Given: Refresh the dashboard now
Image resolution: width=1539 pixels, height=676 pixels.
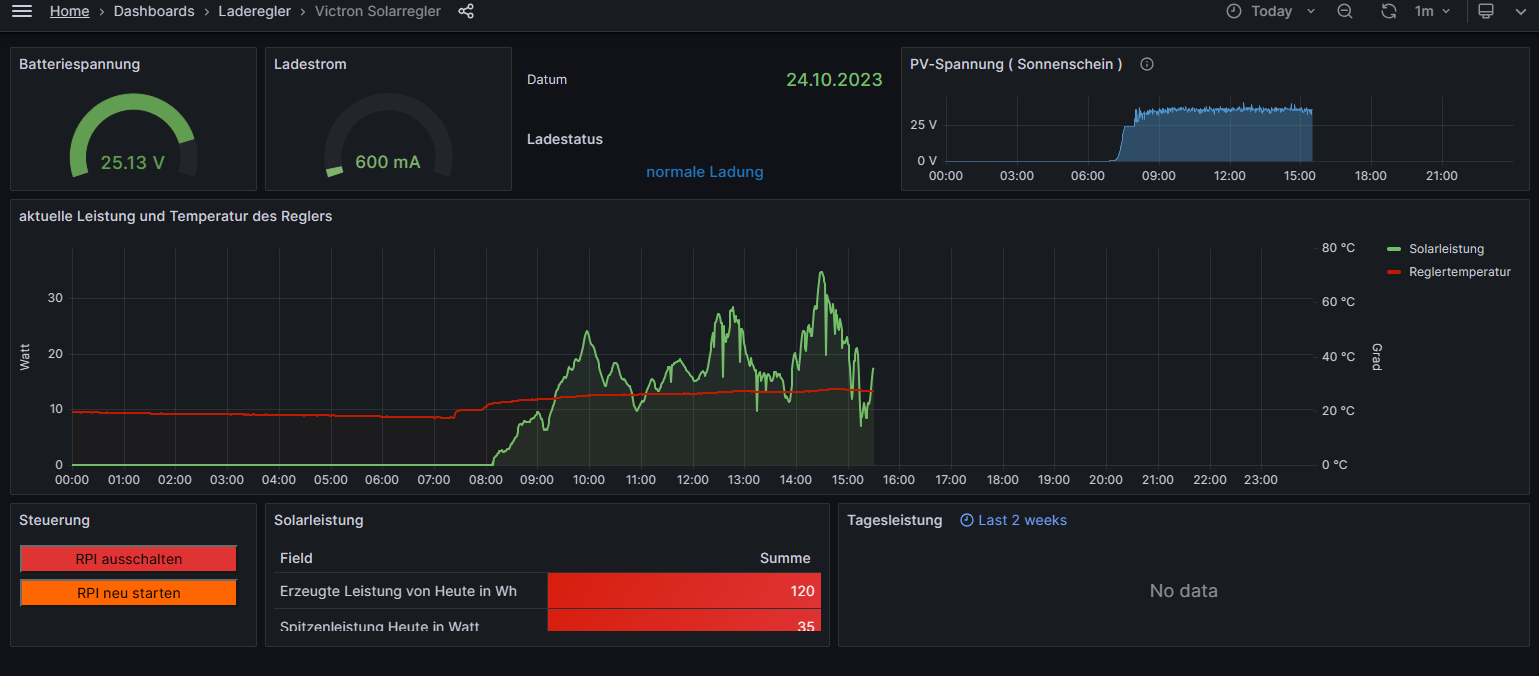Looking at the screenshot, I should point(1389,11).
